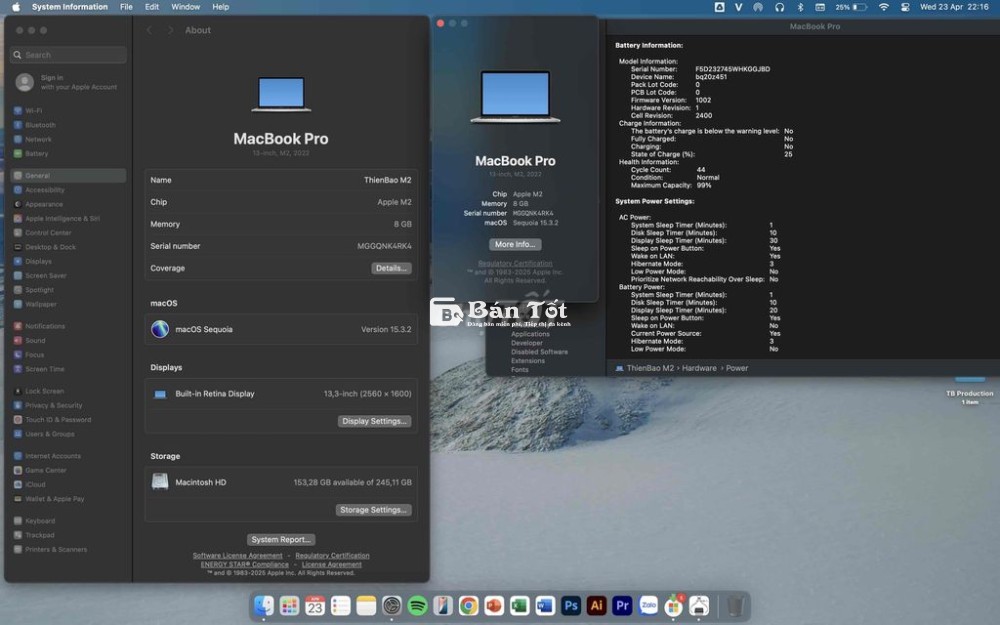Open the Software License Agreement link
The image size is (1000, 625).
[x=238, y=555]
